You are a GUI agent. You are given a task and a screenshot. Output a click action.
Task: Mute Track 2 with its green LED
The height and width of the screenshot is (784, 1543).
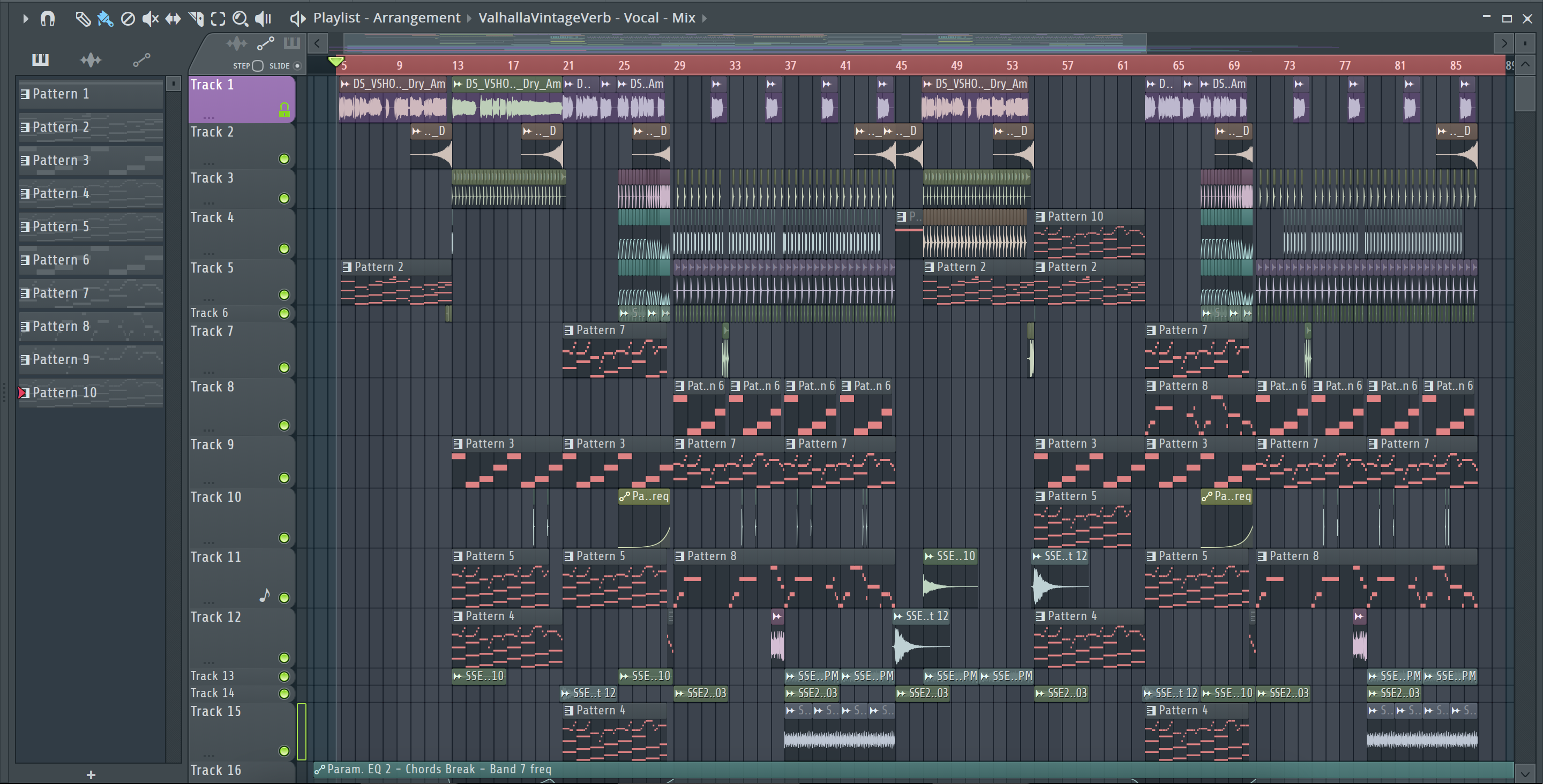click(x=284, y=159)
